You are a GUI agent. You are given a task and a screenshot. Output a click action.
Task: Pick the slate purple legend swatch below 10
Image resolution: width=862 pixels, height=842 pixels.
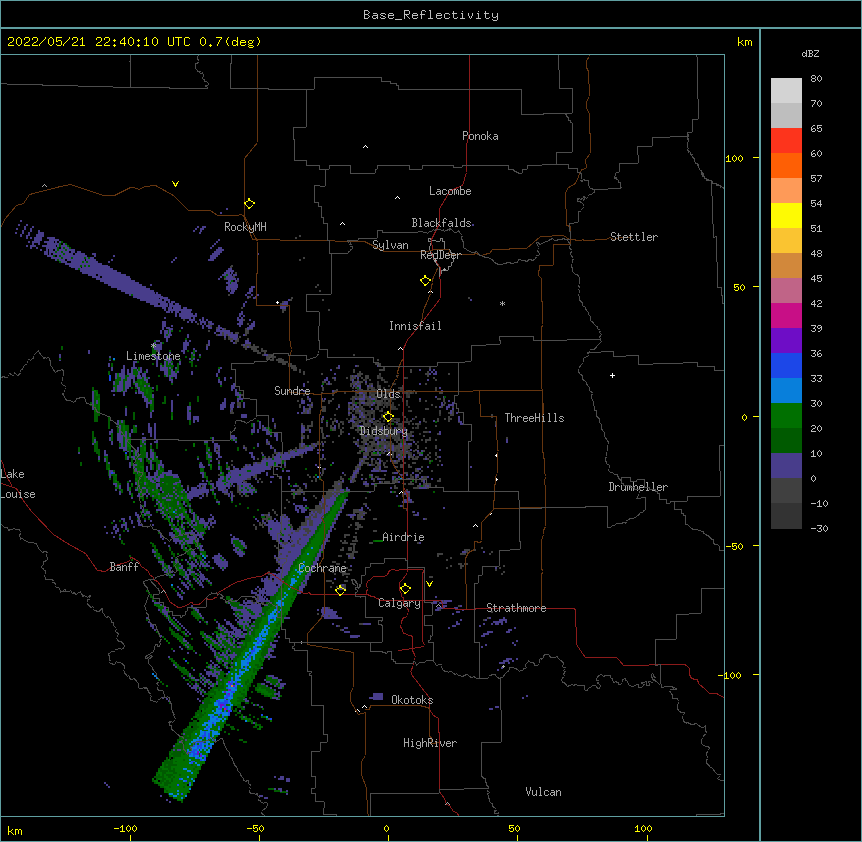pyautogui.click(x=786, y=466)
